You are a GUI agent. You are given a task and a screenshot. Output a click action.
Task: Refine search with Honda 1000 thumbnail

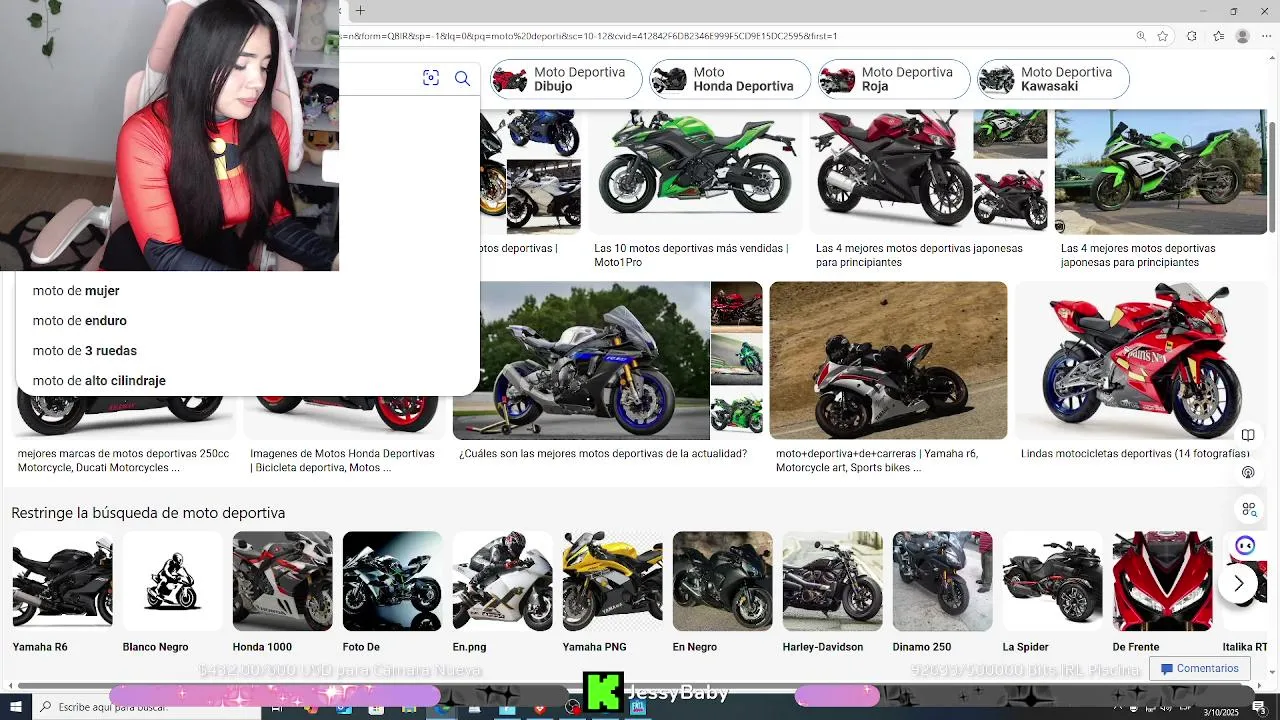(282, 581)
